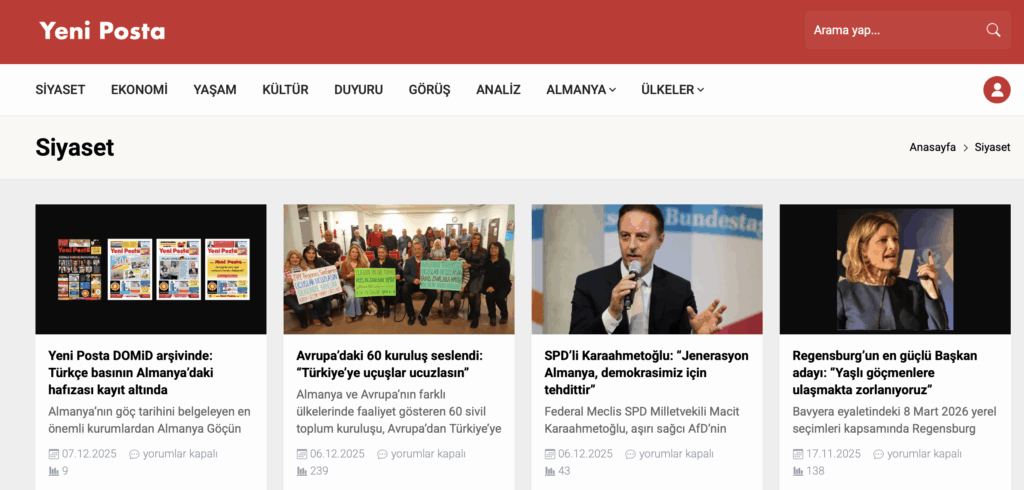The image size is (1024, 490).
Task: Click calendar icon beside 17.11.2025
Action: [798, 454]
